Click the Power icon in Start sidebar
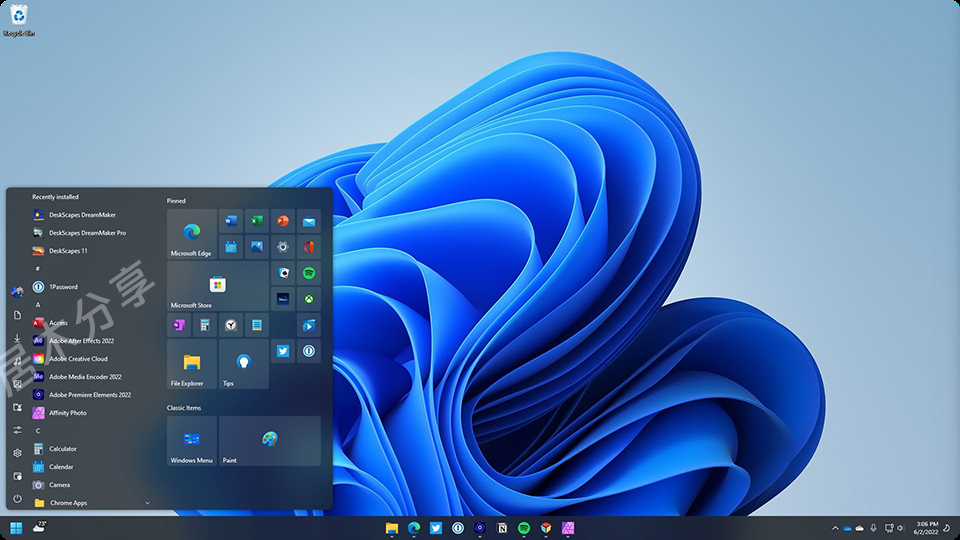The width and height of the screenshot is (960, 540). click(x=17, y=499)
